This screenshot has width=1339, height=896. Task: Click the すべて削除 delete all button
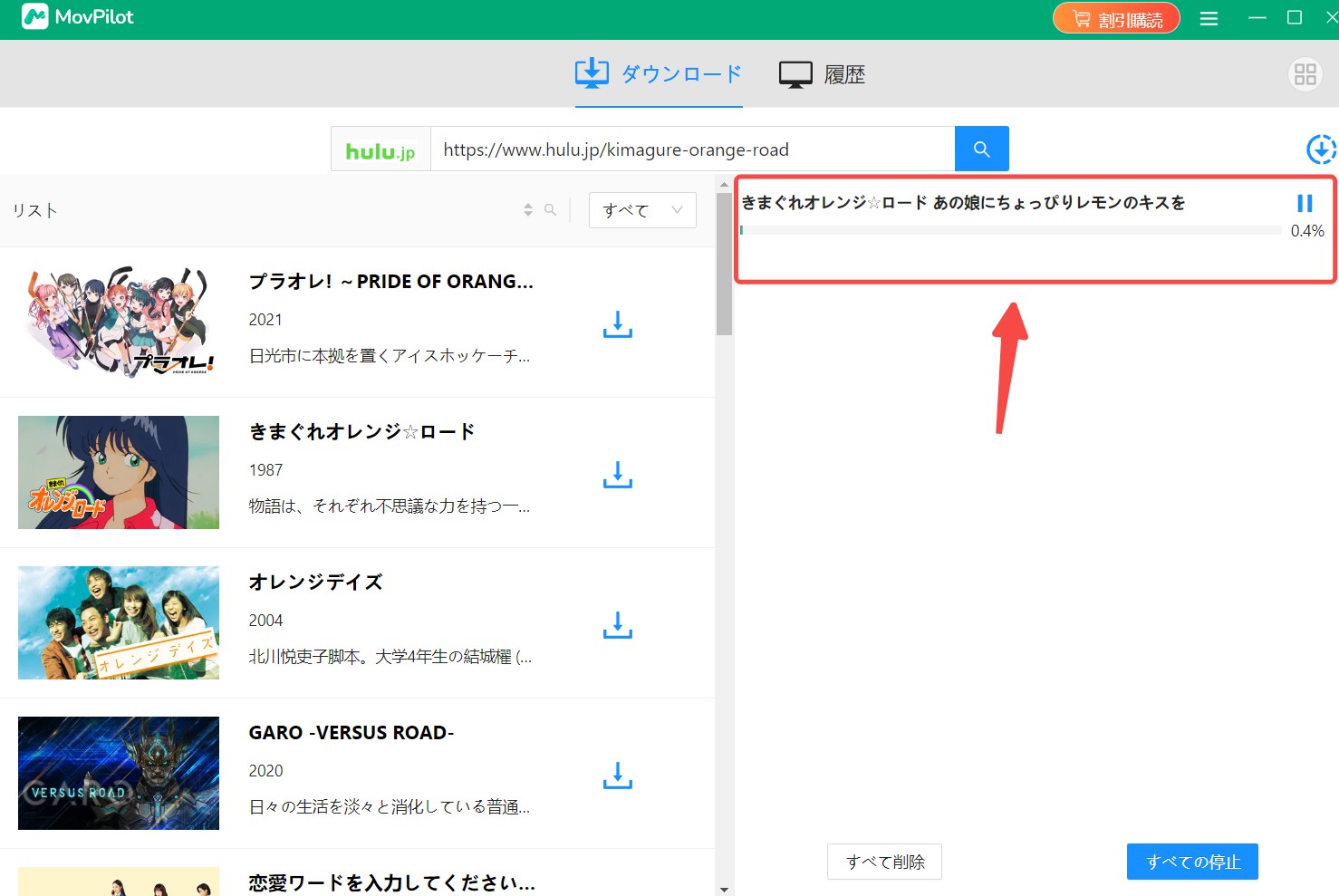884,862
